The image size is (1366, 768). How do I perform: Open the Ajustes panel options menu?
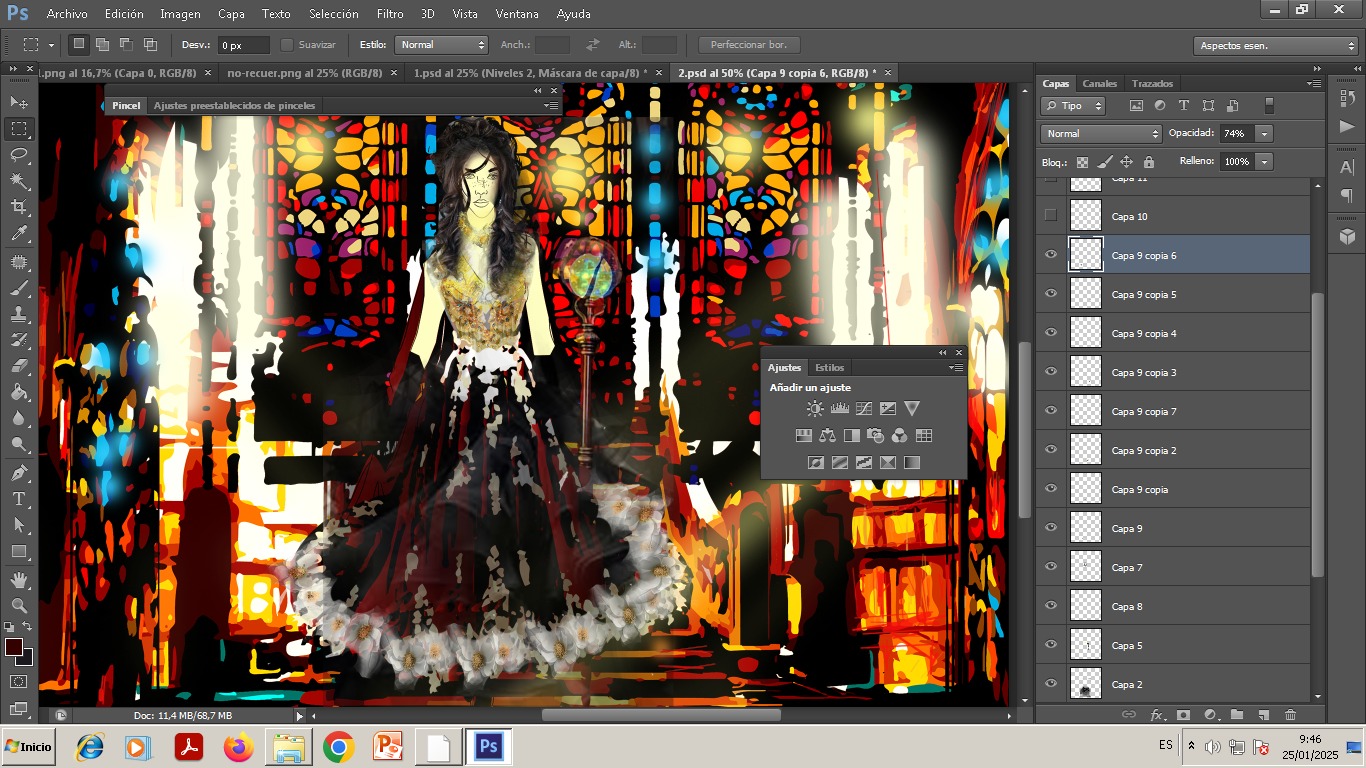point(956,368)
